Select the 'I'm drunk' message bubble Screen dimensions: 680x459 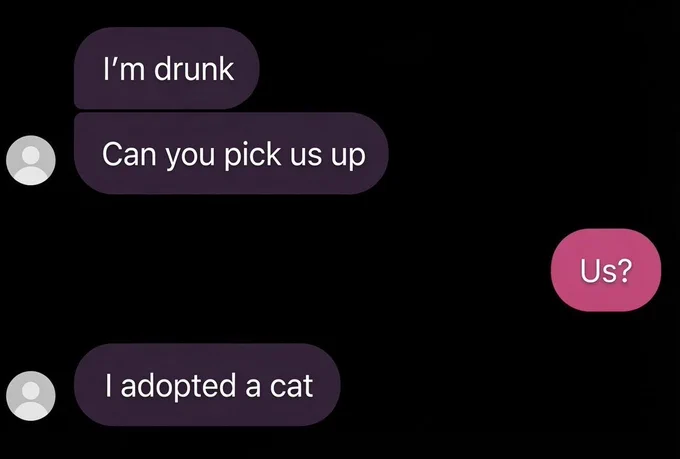click(x=167, y=68)
